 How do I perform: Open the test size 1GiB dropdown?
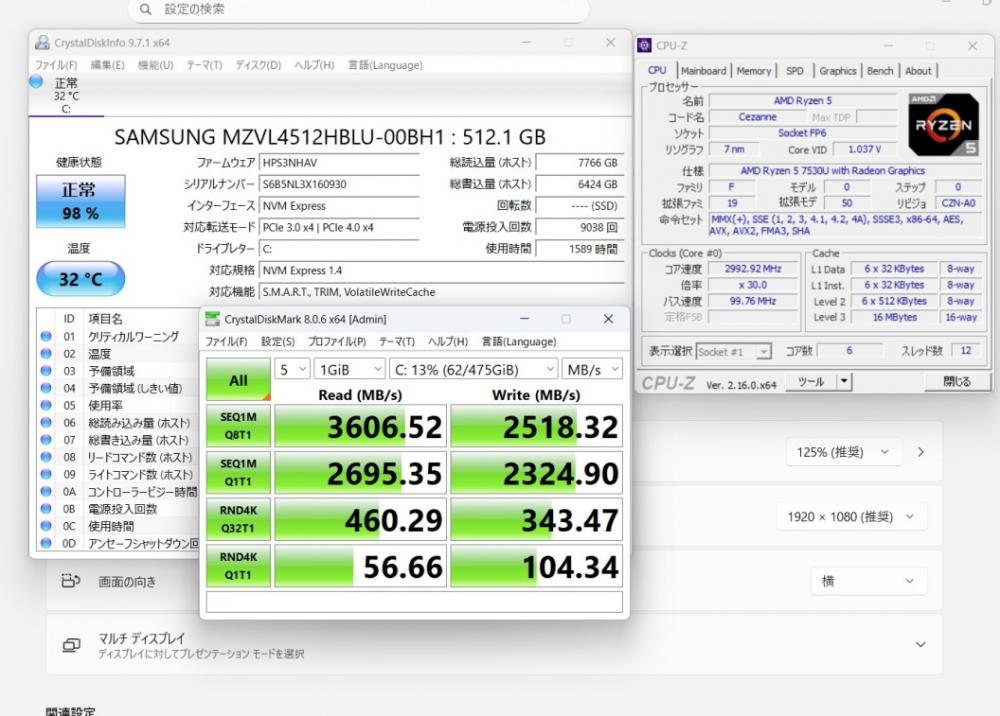pyautogui.click(x=348, y=369)
